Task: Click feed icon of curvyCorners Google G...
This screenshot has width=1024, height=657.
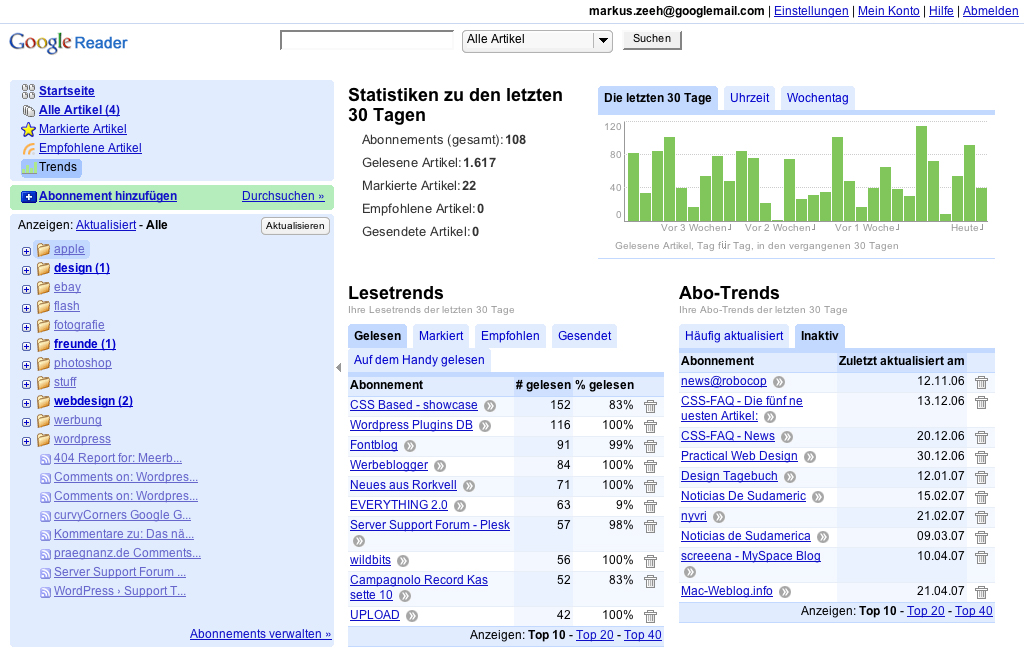Action: pos(45,516)
